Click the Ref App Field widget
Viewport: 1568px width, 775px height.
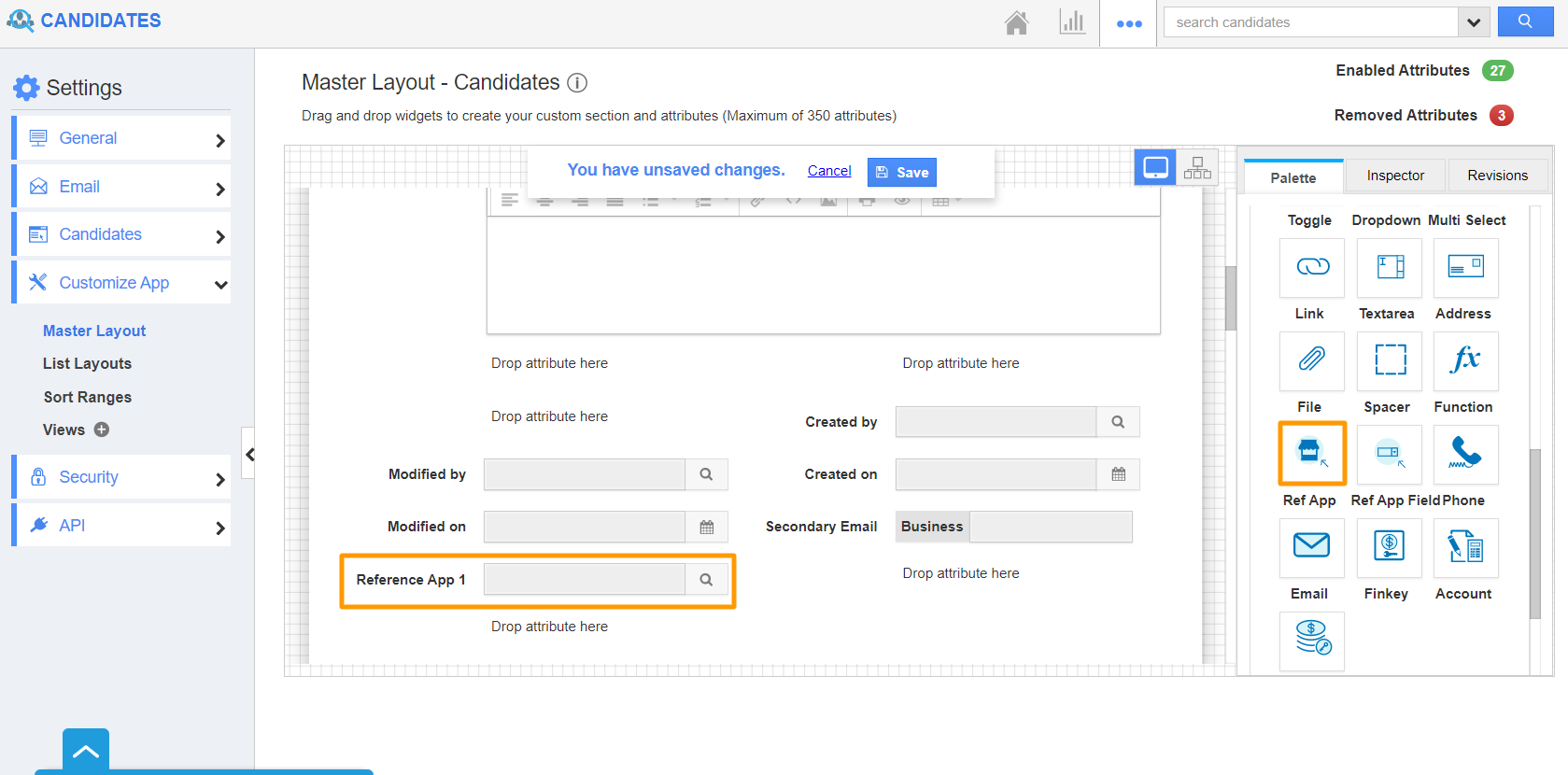(x=1389, y=454)
